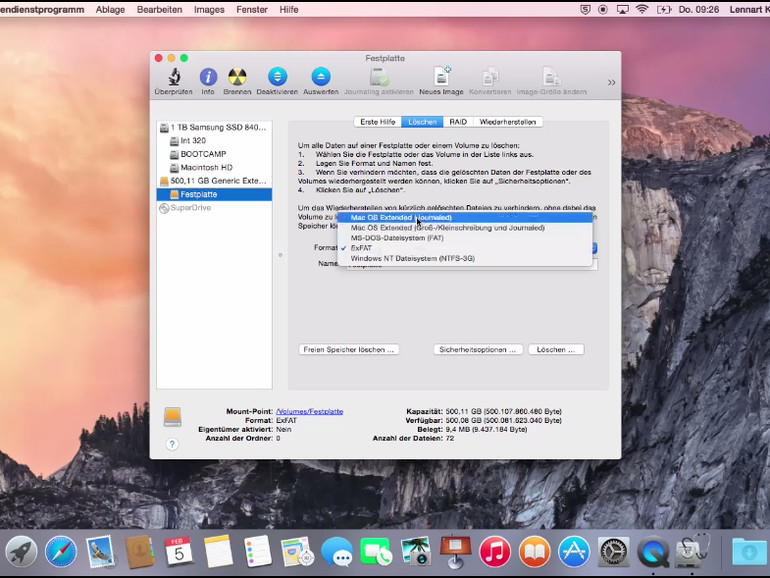
Task: Click the Freien Speicher löschen button
Action: click(x=349, y=350)
